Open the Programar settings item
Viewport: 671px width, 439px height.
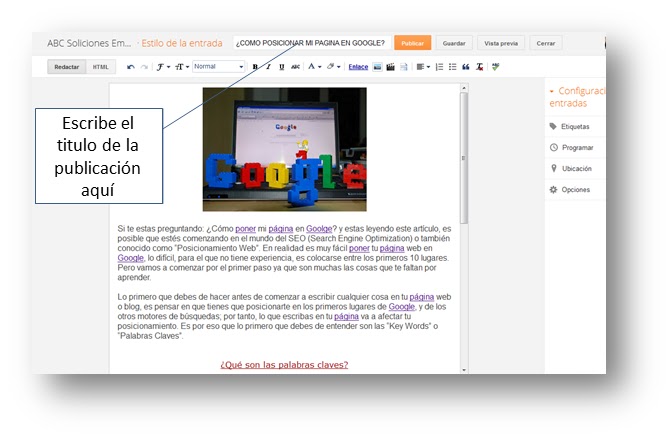[575, 148]
